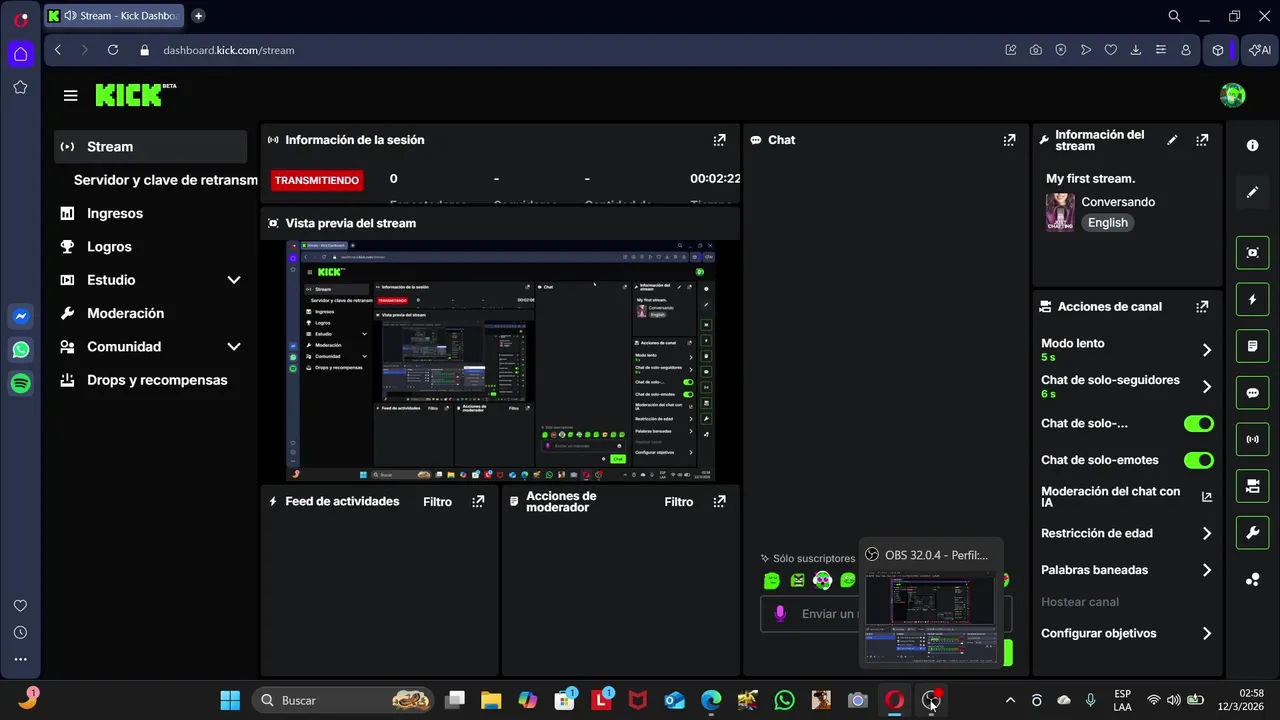The width and height of the screenshot is (1280, 720).
Task: Open the Opera AI button
Action: pos(1260,50)
